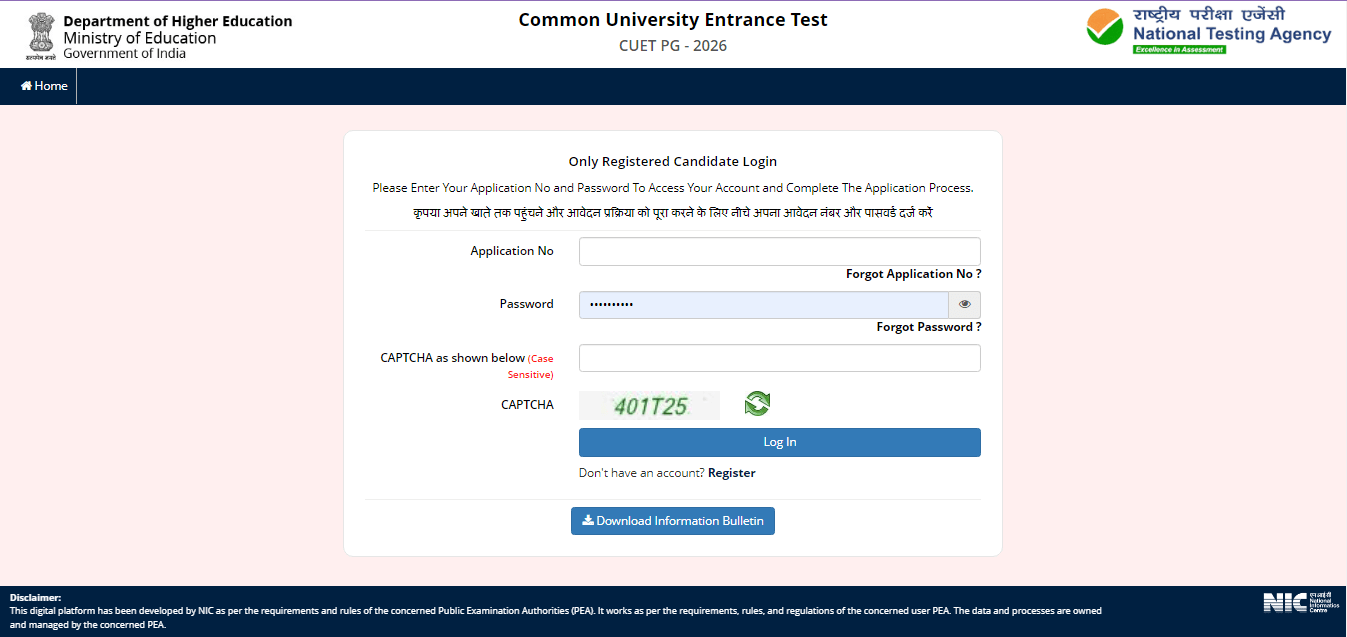Select the CUET PG - 2026 header title
Image resolution: width=1347 pixels, height=637 pixels.
coord(672,45)
